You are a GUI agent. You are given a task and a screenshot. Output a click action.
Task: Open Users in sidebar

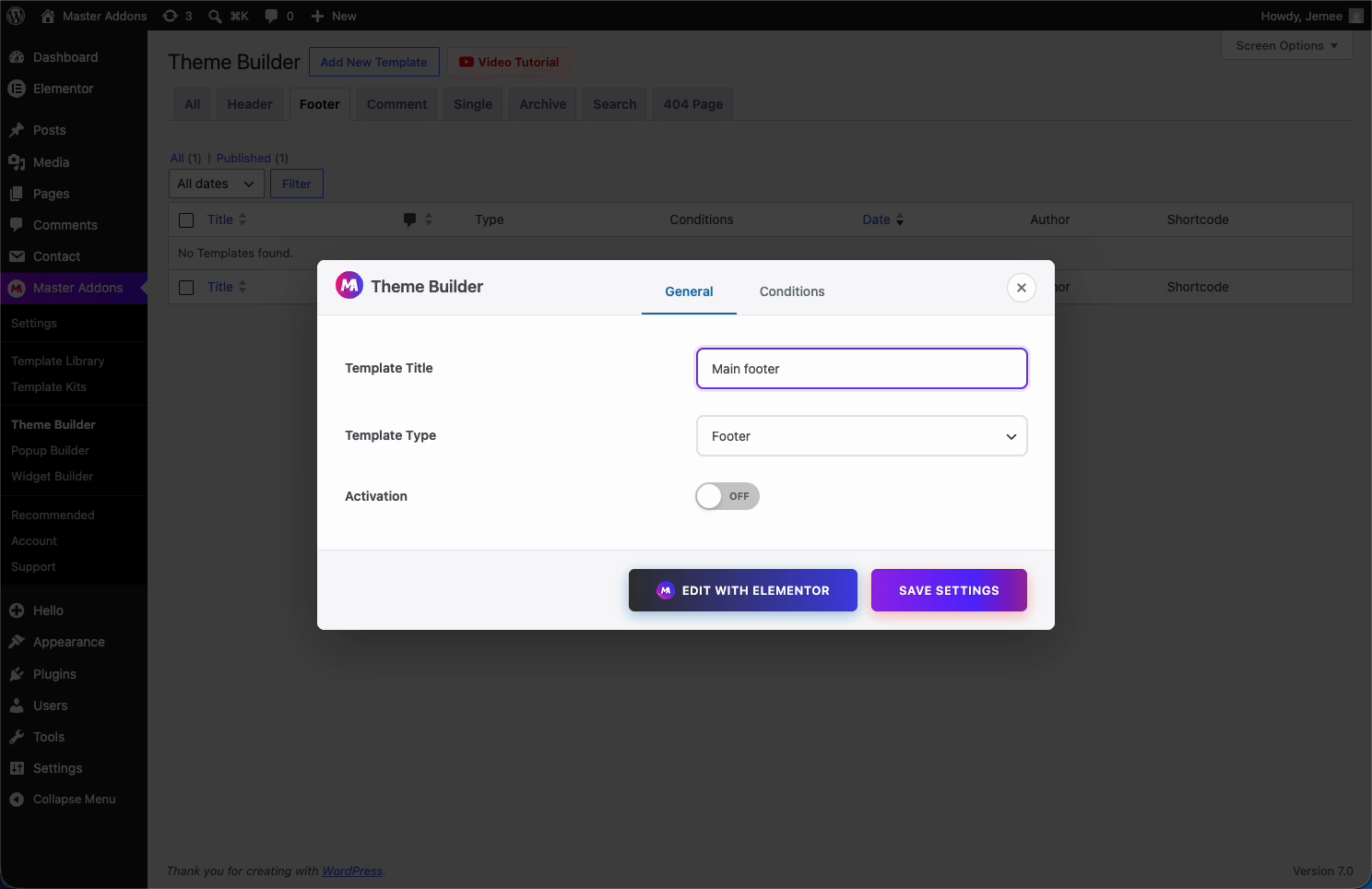(x=74, y=705)
